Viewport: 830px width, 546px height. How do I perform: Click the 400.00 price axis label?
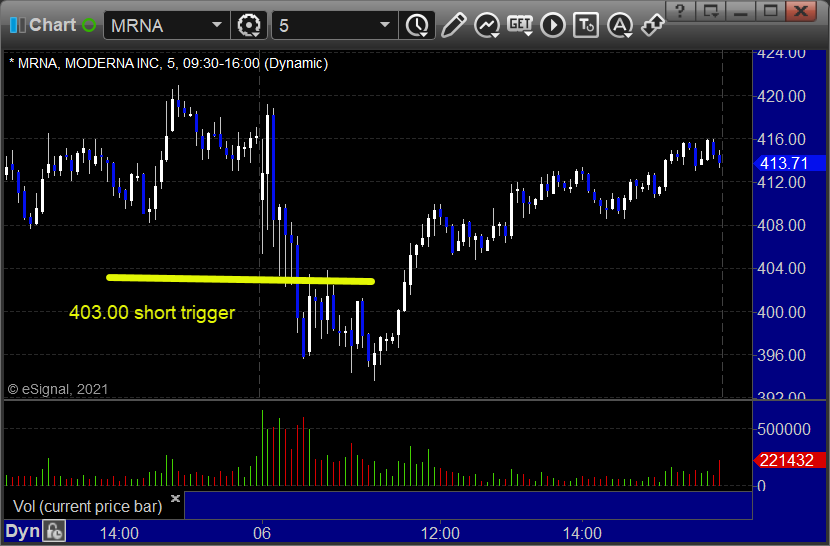pyautogui.click(x=781, y=312)
